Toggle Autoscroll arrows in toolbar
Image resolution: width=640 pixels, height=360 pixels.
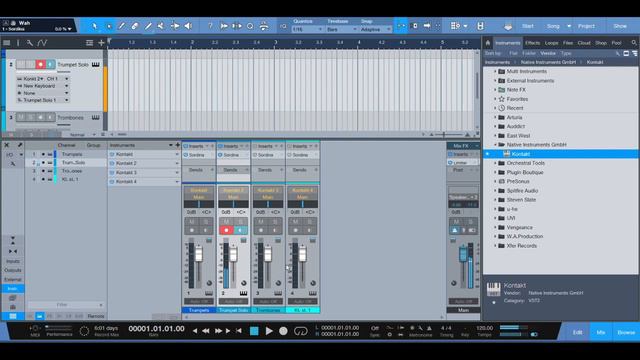(x=401, y=26)
